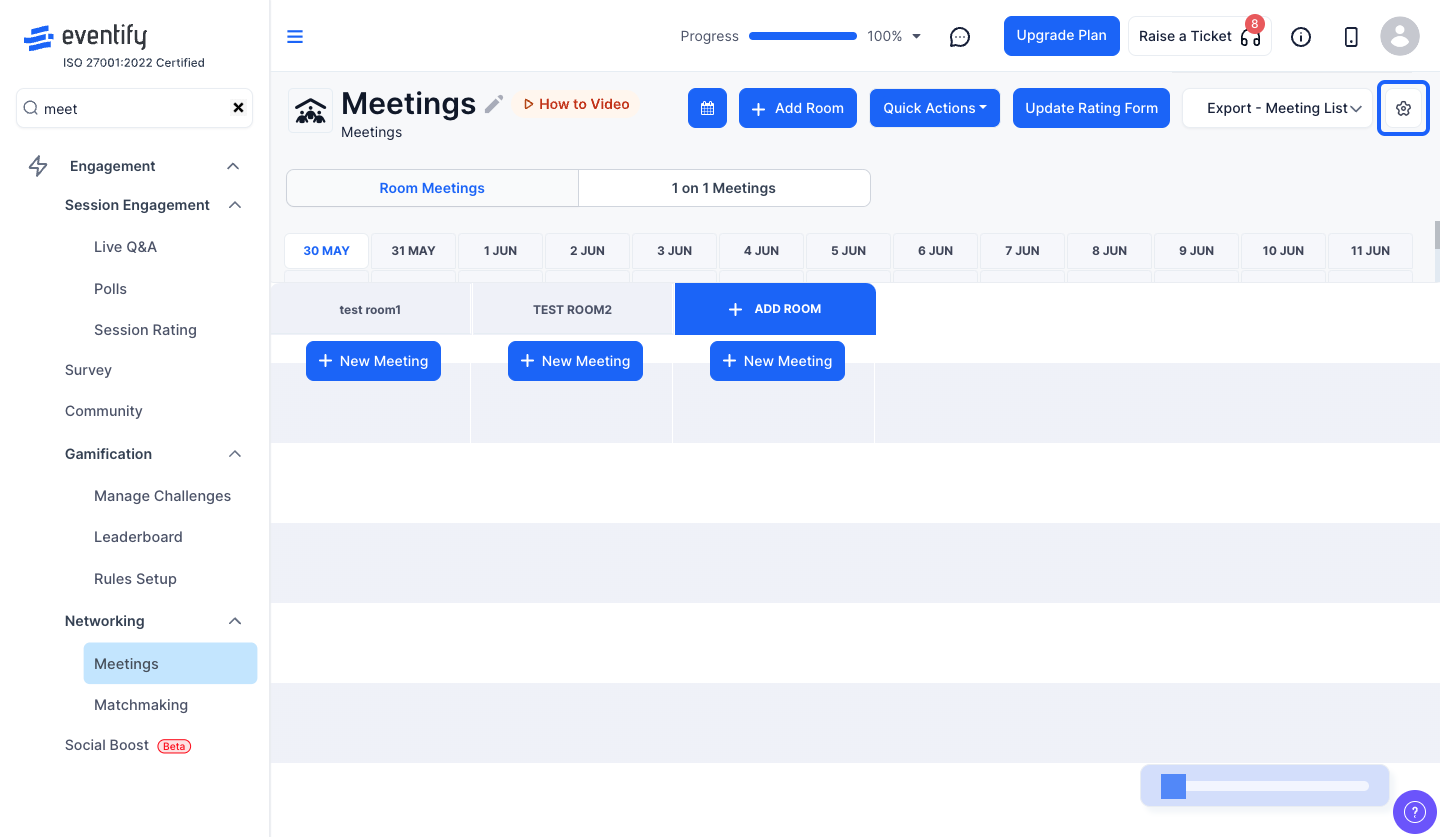Click the blue calendar icon button
Viewport: 1440px width, 837px height.
[707, 108]
